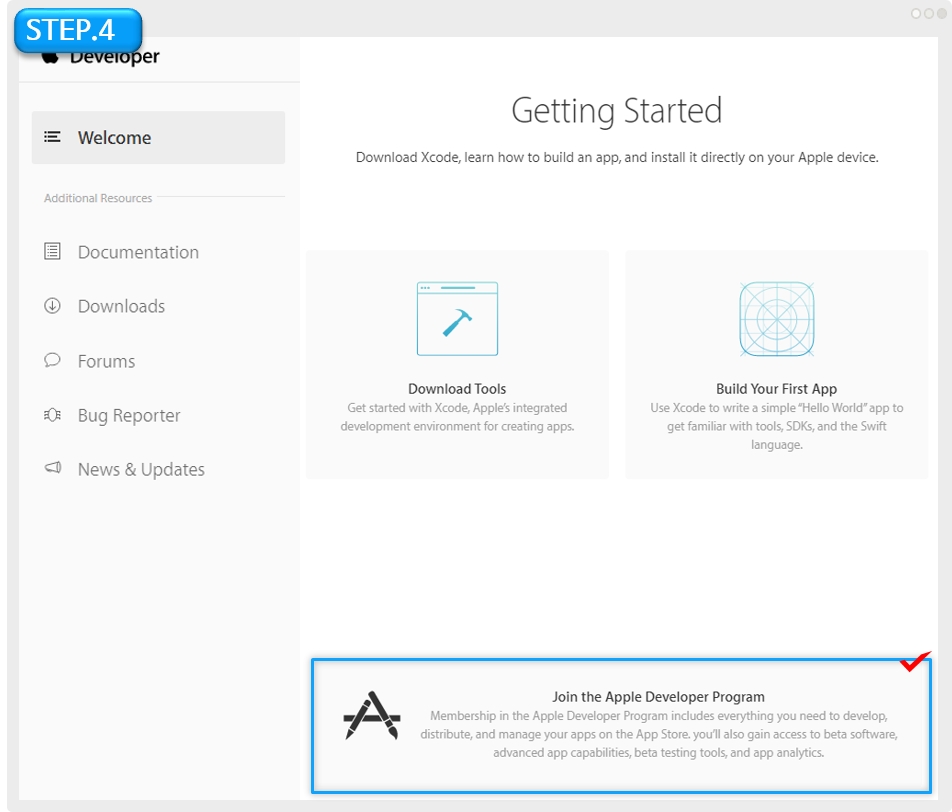This screenshot has width=952, height=812.
Task: Click the App Store pencil-and-brush icon
Action: point(372,715)
